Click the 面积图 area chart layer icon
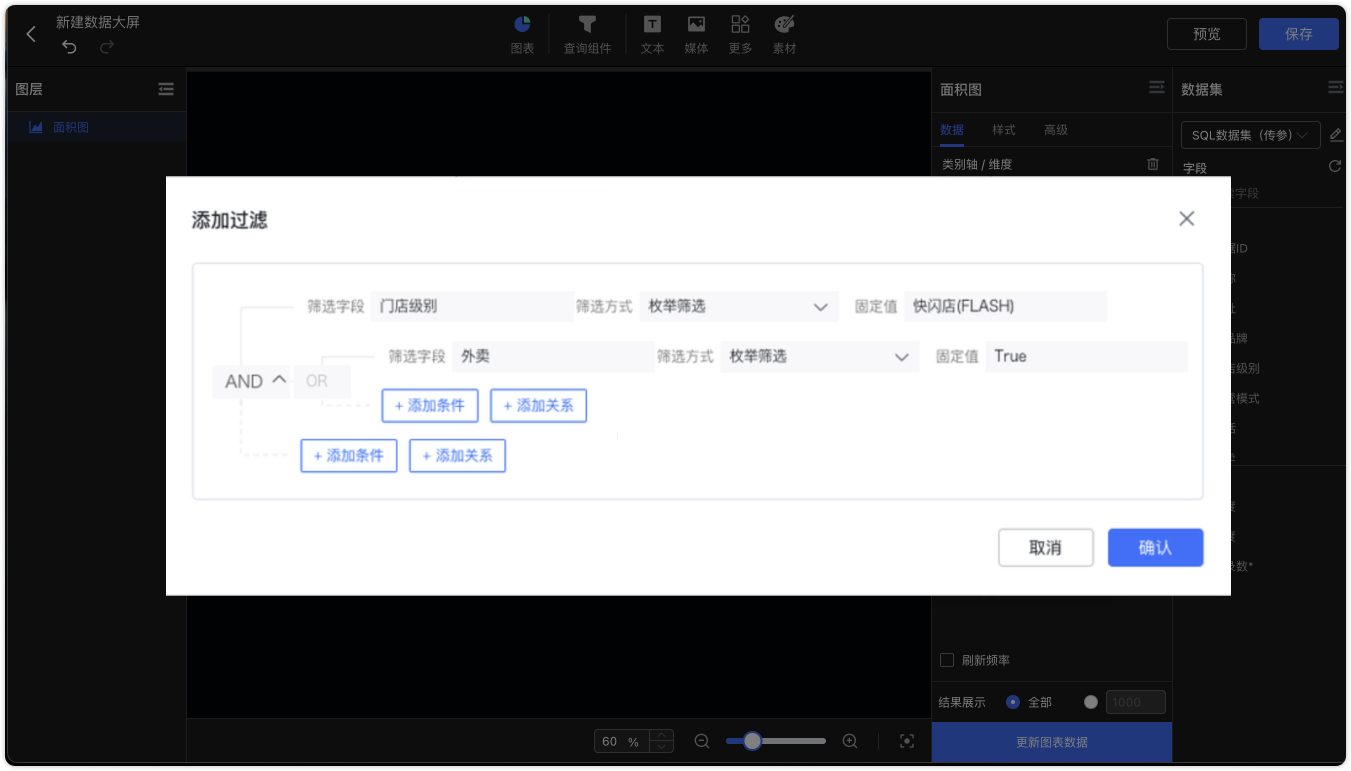Image resolution: width=1351 pixels, height=771 pixels. tap(36, 127)
